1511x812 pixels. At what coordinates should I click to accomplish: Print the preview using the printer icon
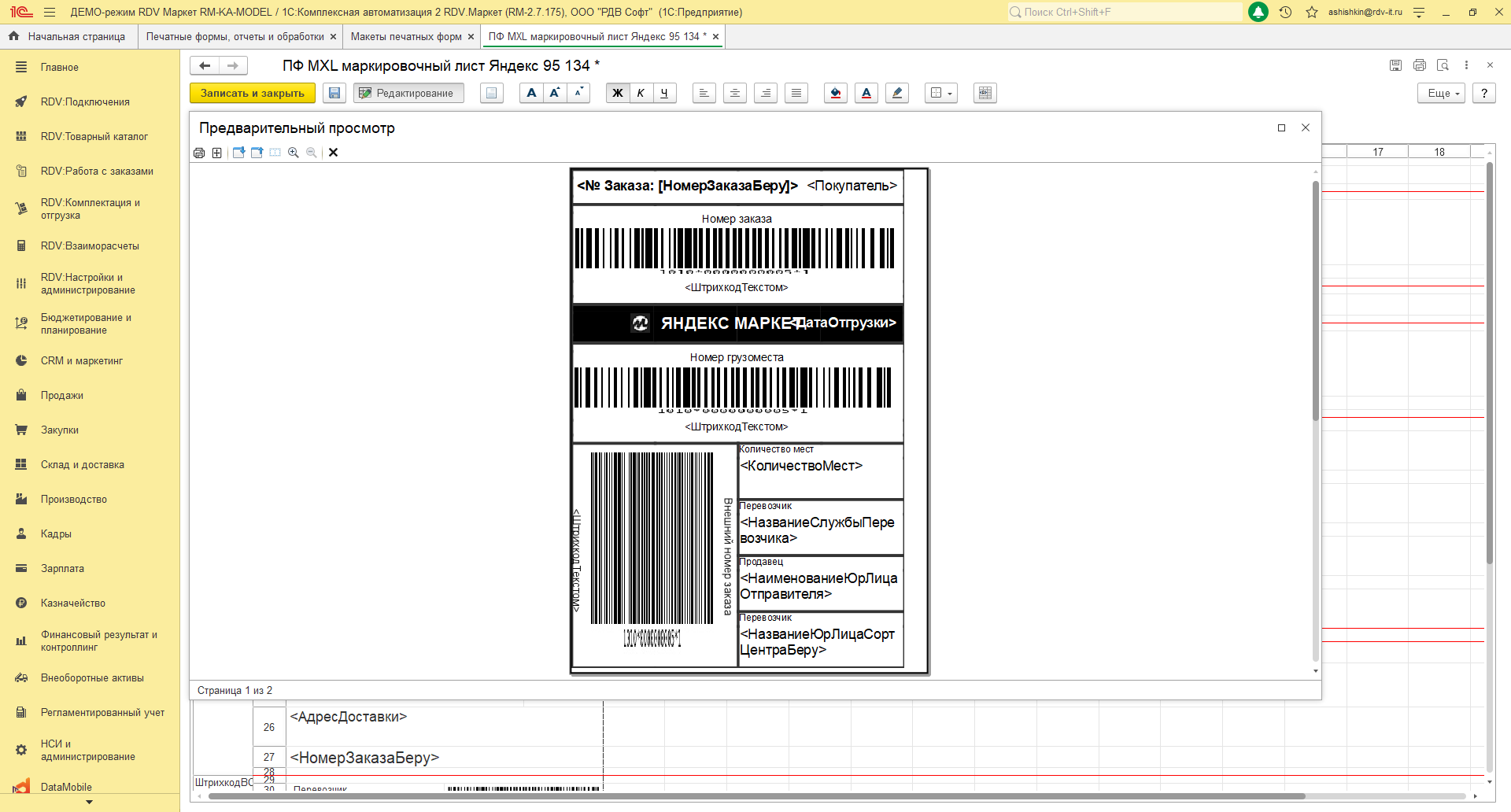pos(199,153)
